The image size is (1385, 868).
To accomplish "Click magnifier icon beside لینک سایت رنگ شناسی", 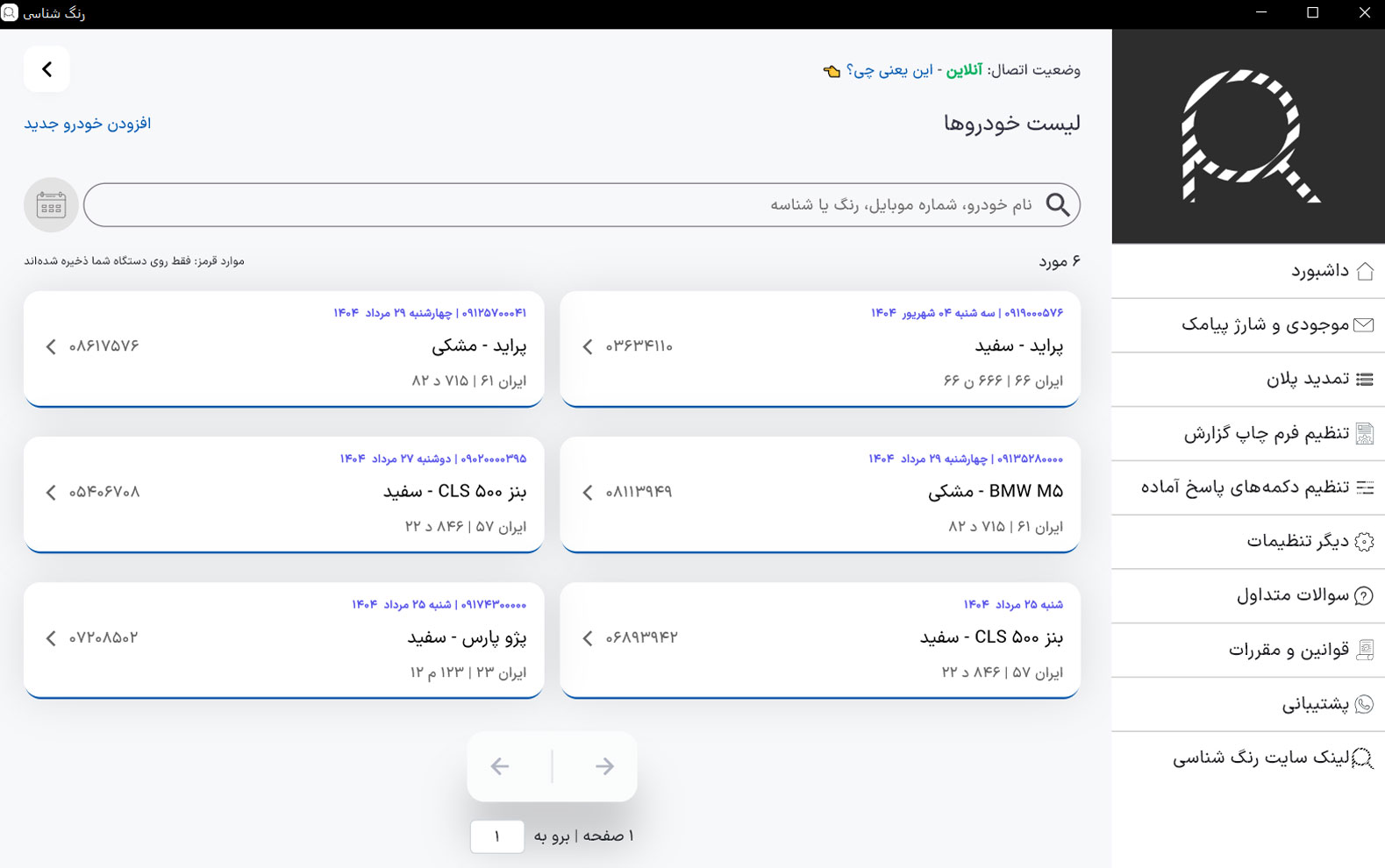I will 1362,758.
